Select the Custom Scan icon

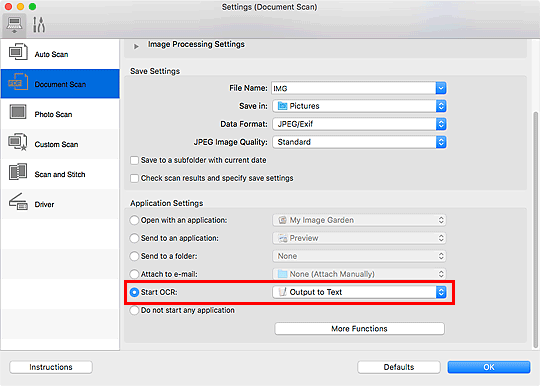click(x=18, y=142)
